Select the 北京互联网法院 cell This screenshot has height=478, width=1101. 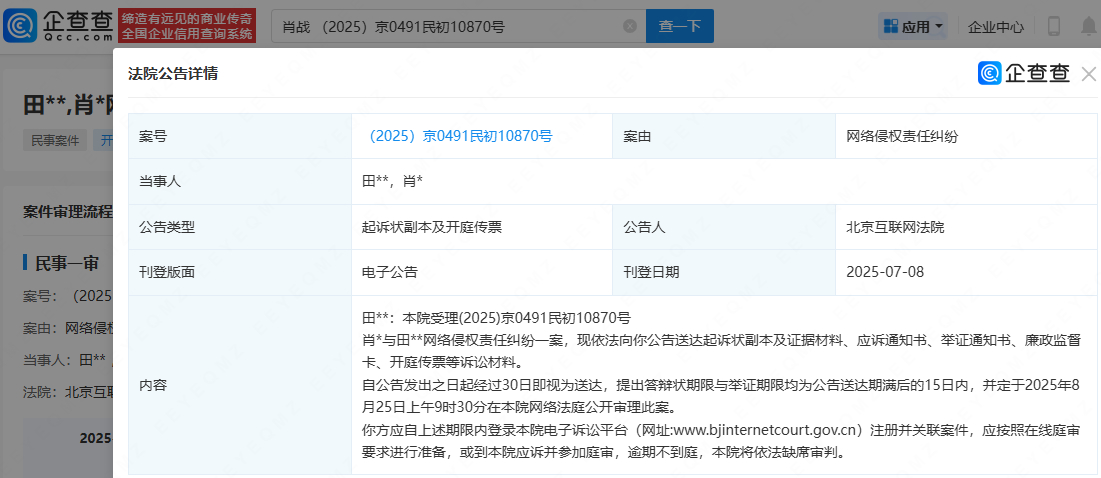[x=966, y=227]
